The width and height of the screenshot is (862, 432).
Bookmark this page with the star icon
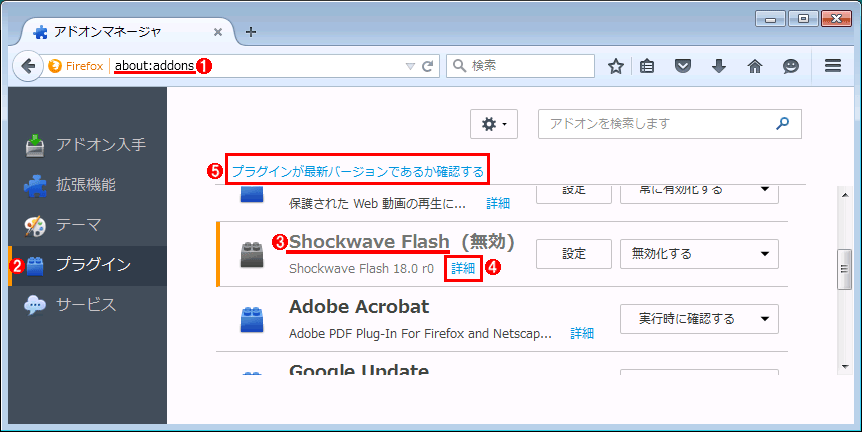click(616, 67)
